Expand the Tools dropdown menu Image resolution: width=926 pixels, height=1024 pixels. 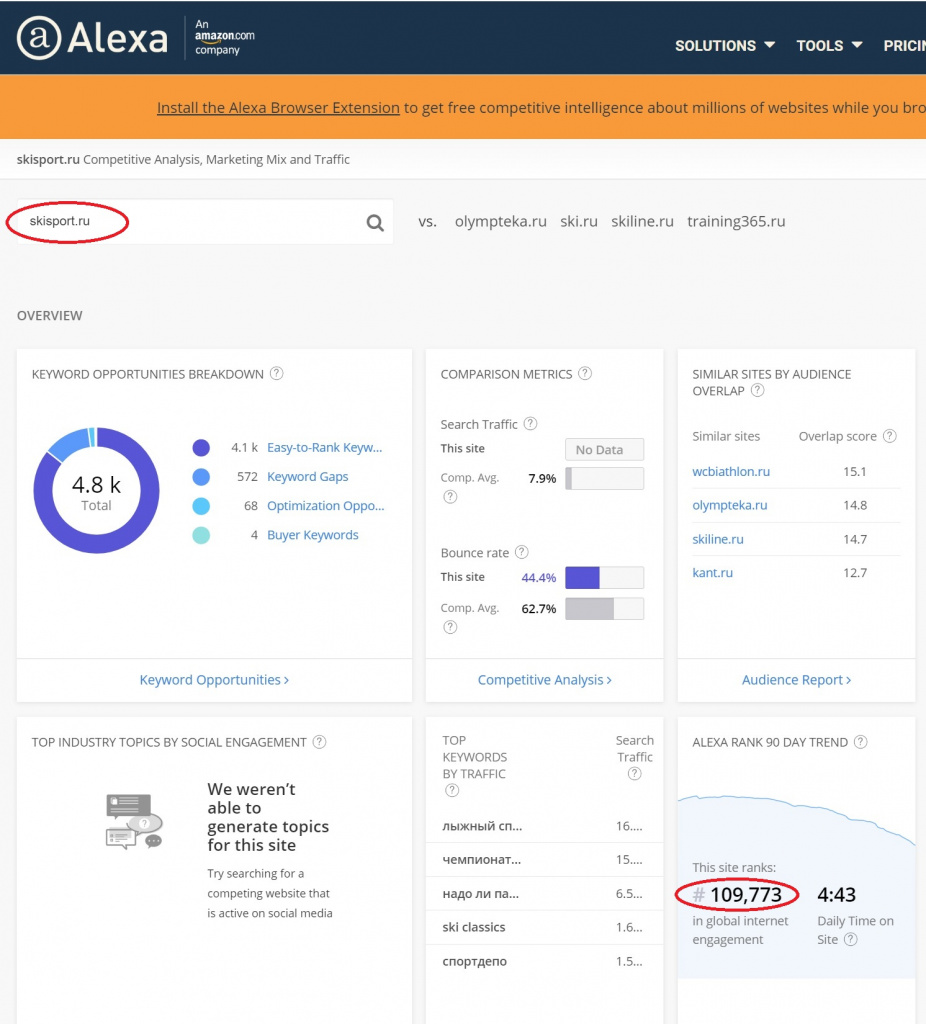pyautogui.click(x=829, y=46)
